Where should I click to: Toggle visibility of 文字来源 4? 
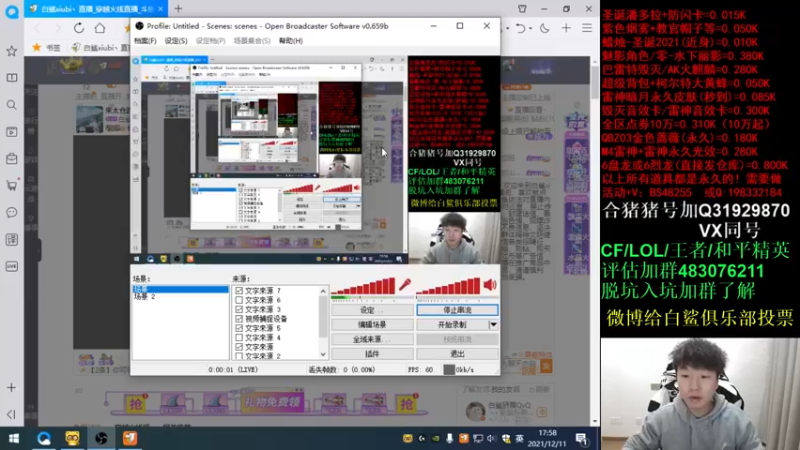[239, 337]
